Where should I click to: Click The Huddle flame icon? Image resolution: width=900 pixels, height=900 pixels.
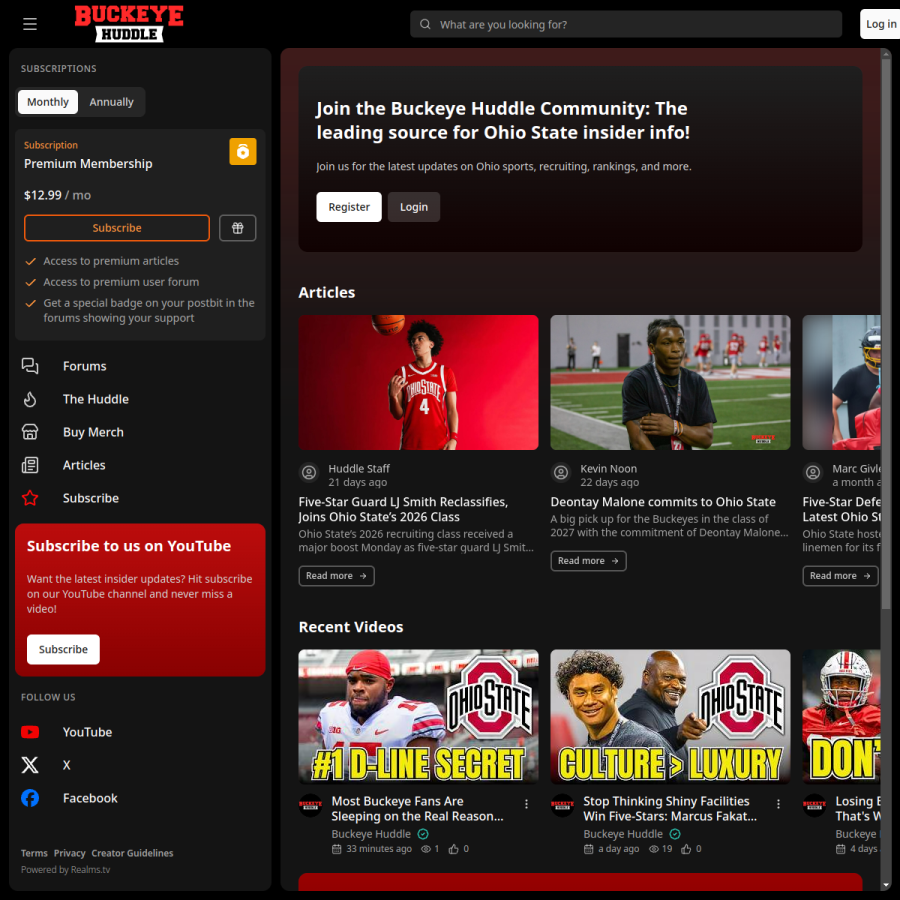[30, 399]
